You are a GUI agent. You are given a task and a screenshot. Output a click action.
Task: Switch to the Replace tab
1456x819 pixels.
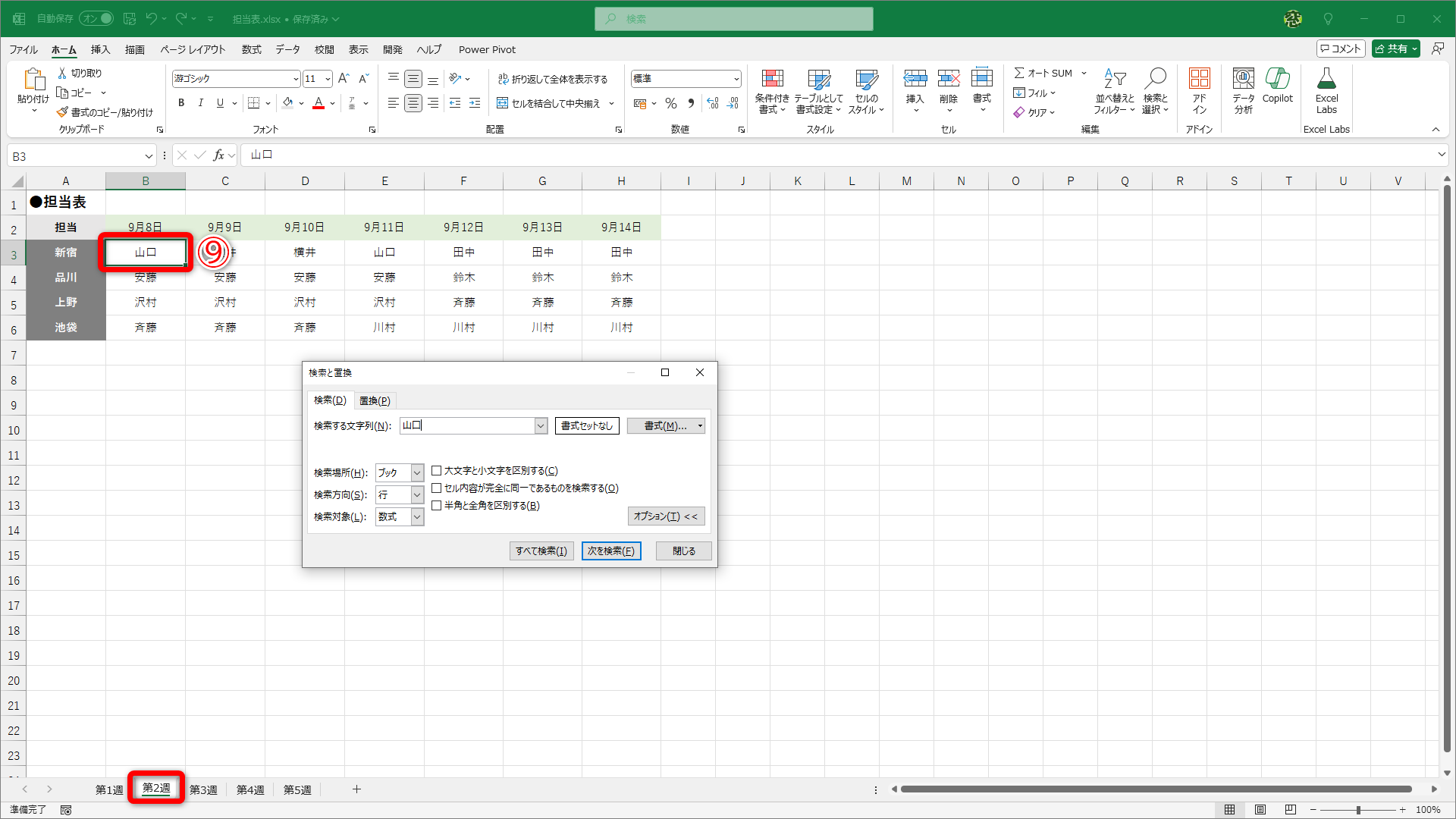pos(375,400)
